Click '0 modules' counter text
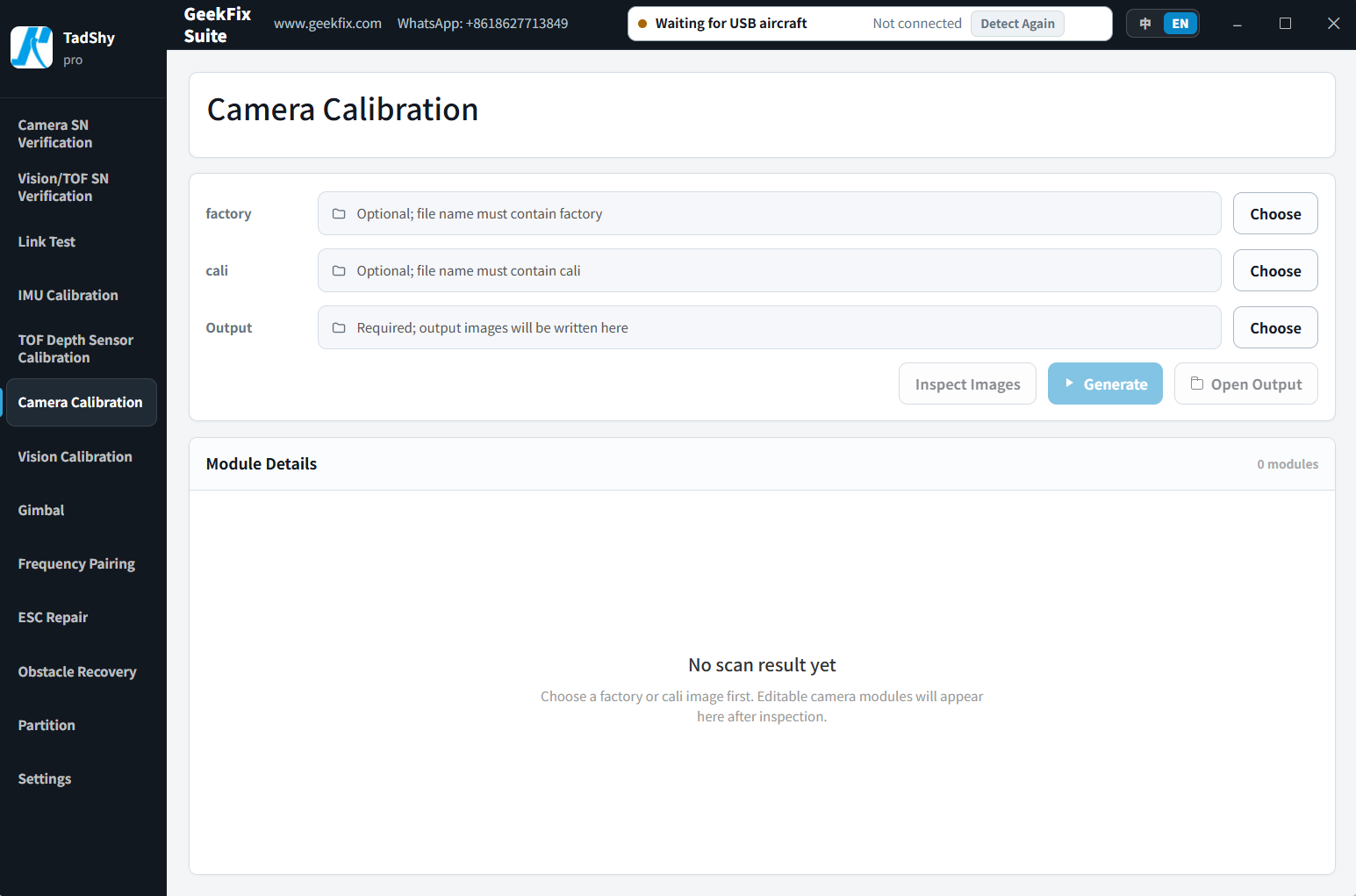The height and width of the screenshot is (896, 1356). (x=1288, y=464)
